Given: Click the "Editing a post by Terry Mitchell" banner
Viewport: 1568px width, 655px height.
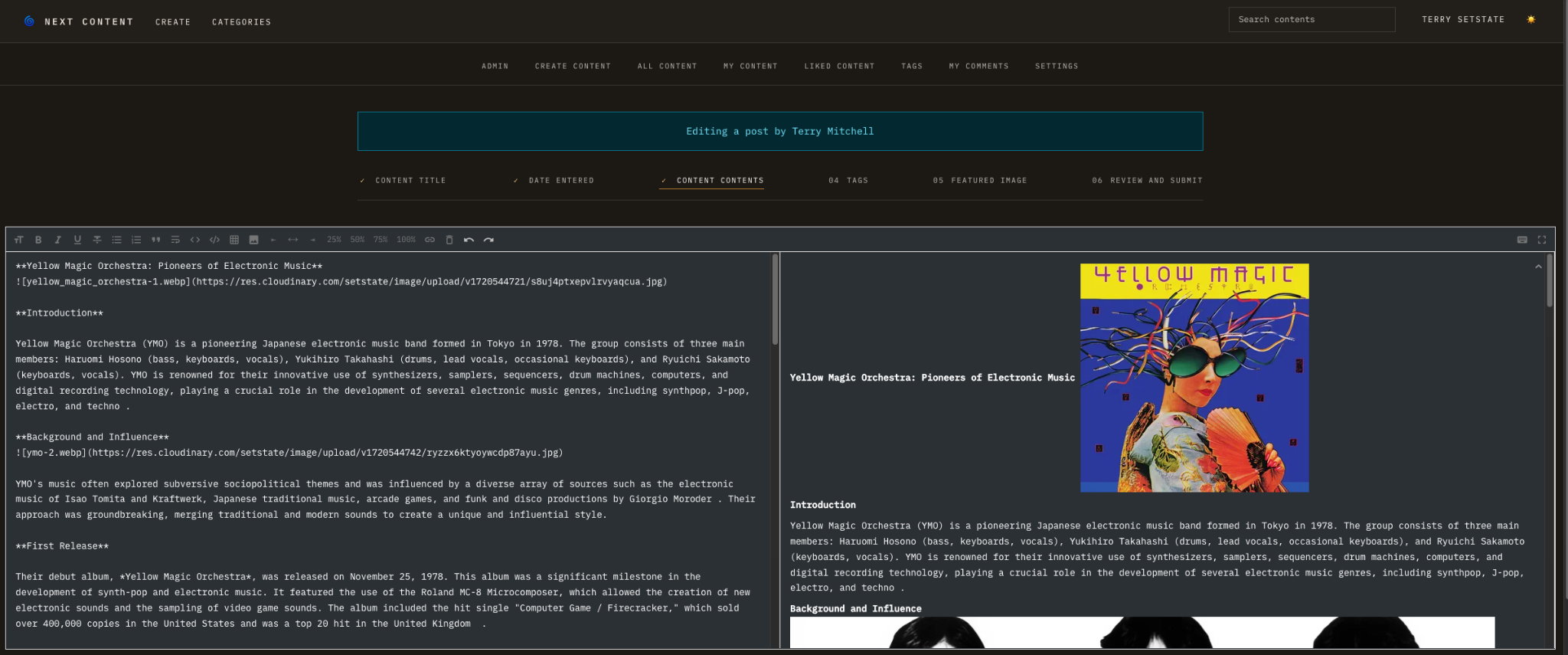Looking at the screenshot, I should 780,131.
